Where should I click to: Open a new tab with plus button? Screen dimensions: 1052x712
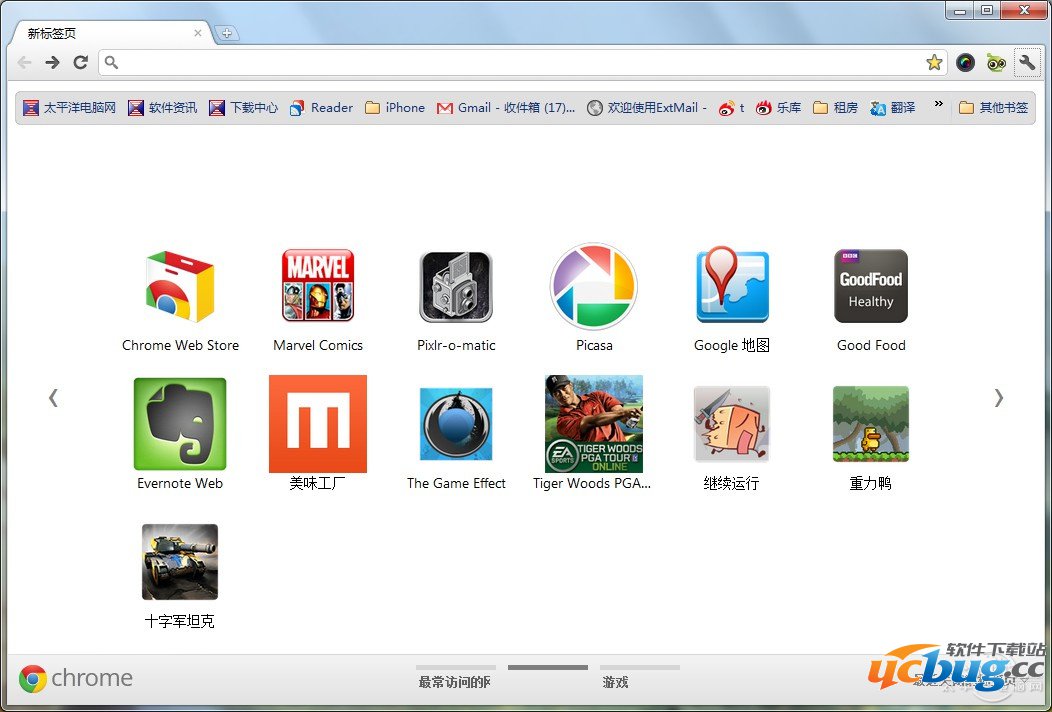[x=227, y=33]
